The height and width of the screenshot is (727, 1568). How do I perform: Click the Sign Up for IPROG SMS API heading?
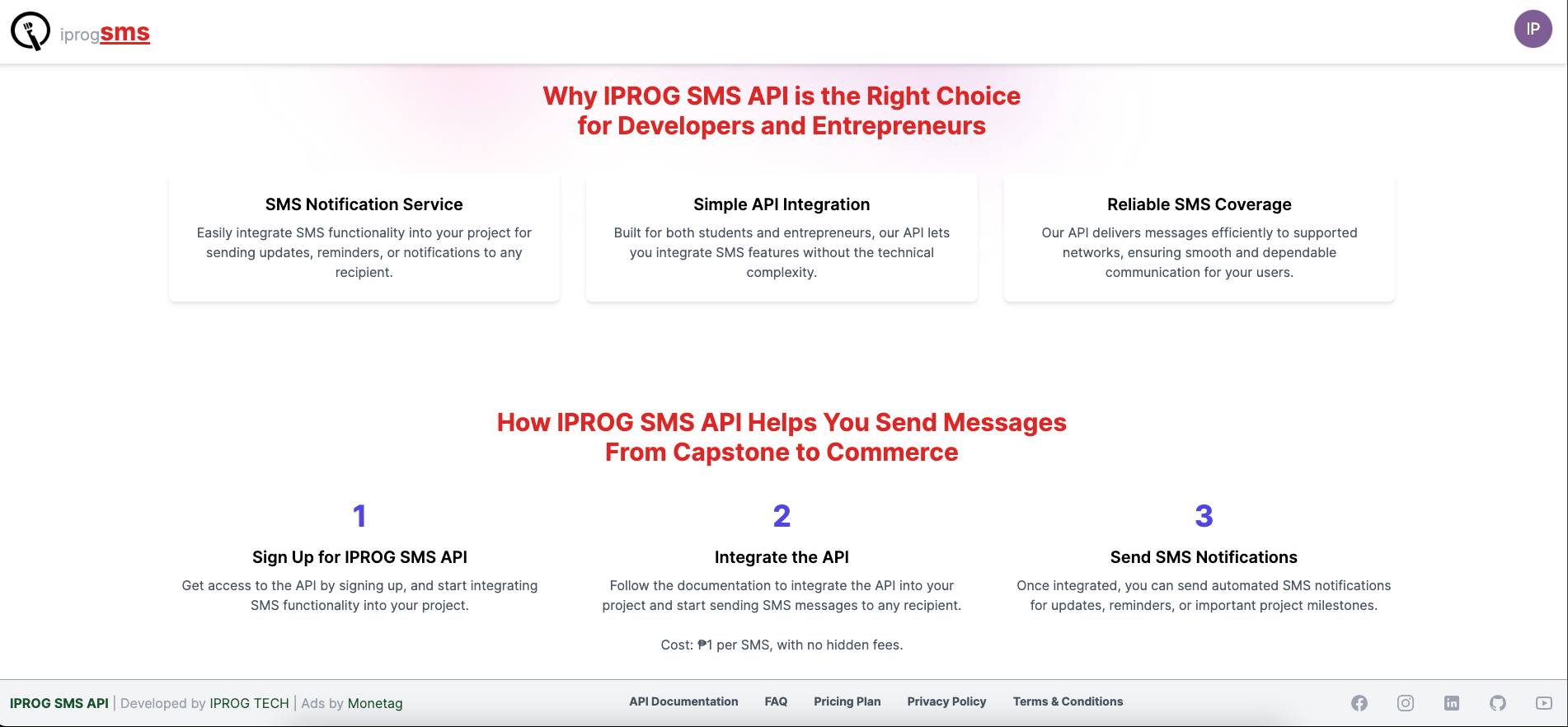coord(359,557)
